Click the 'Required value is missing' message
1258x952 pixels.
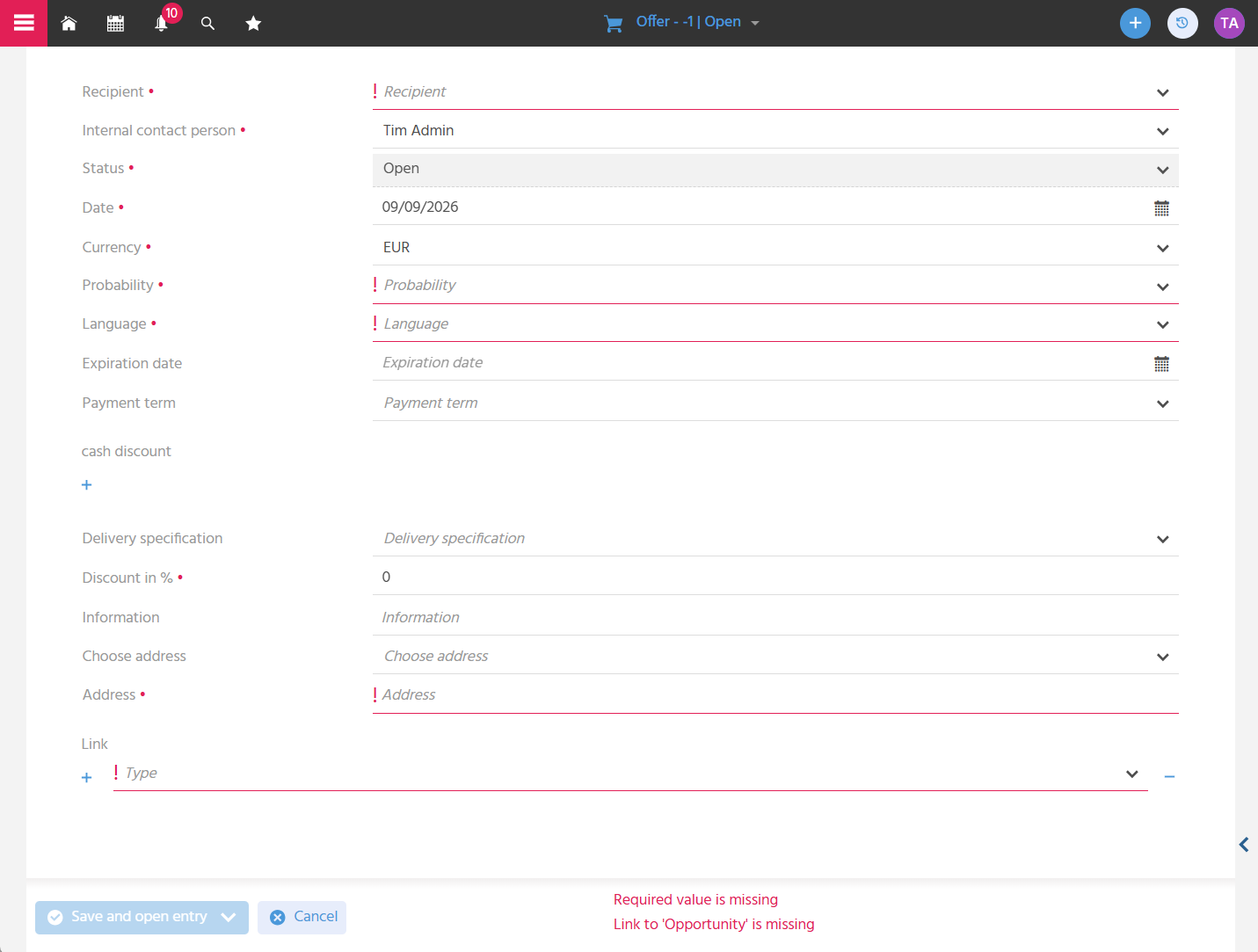pyautogui.click(x=695, y=900)
